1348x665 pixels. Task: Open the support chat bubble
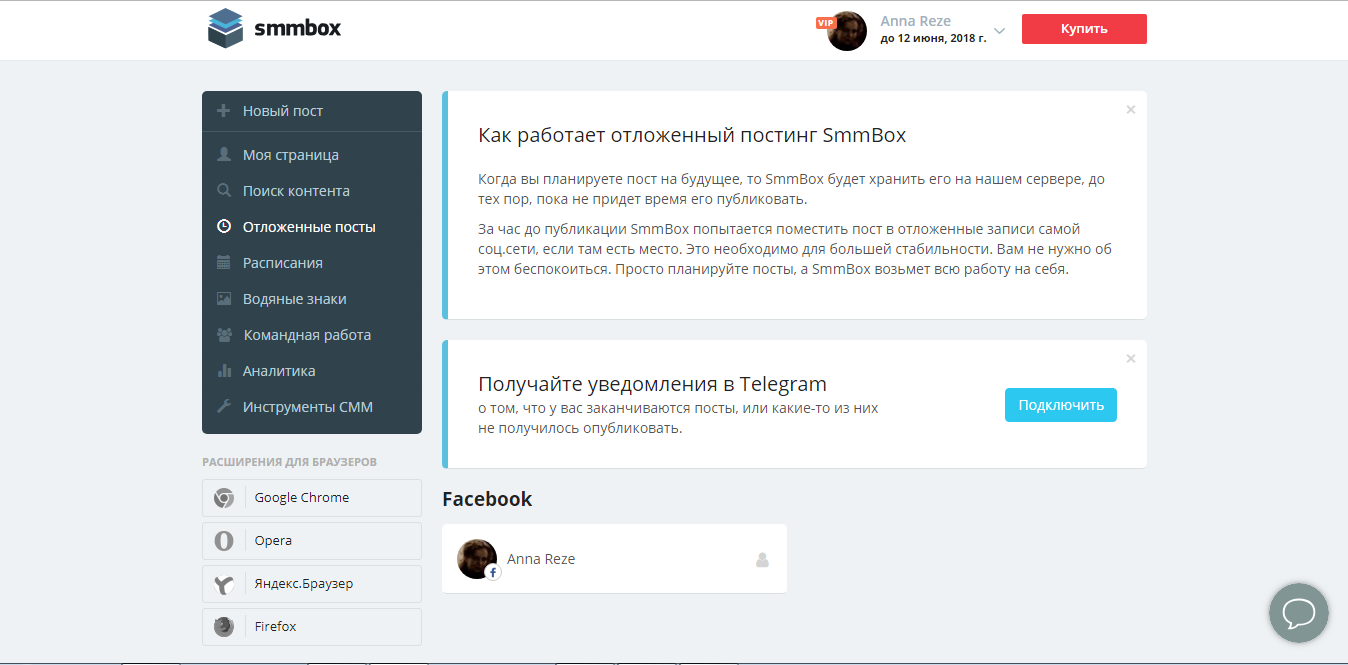1299,613
